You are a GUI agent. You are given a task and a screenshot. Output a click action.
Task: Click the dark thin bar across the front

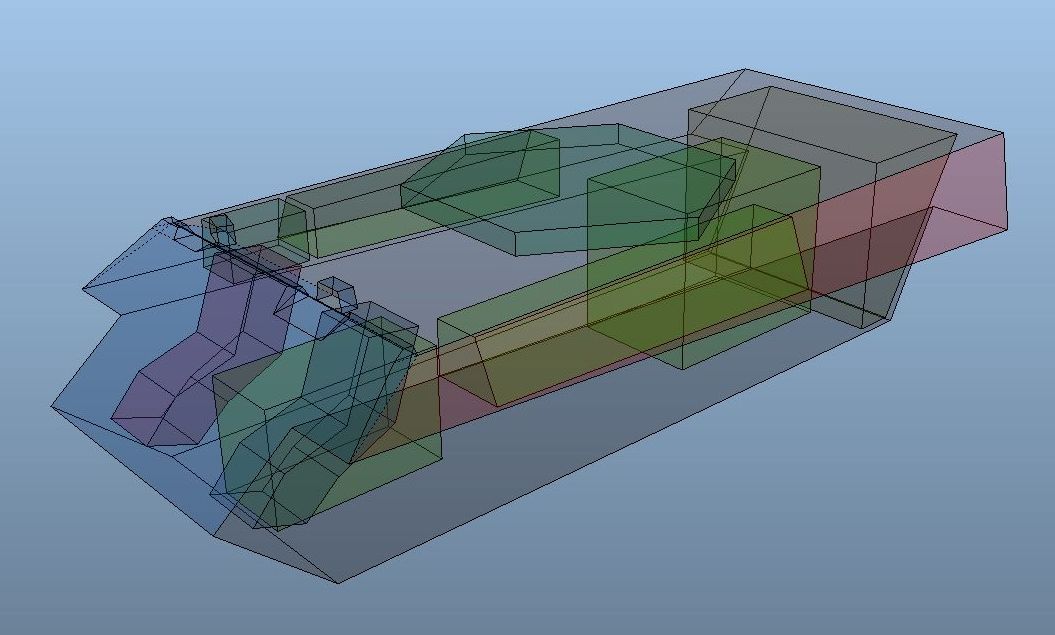point(290,280)
